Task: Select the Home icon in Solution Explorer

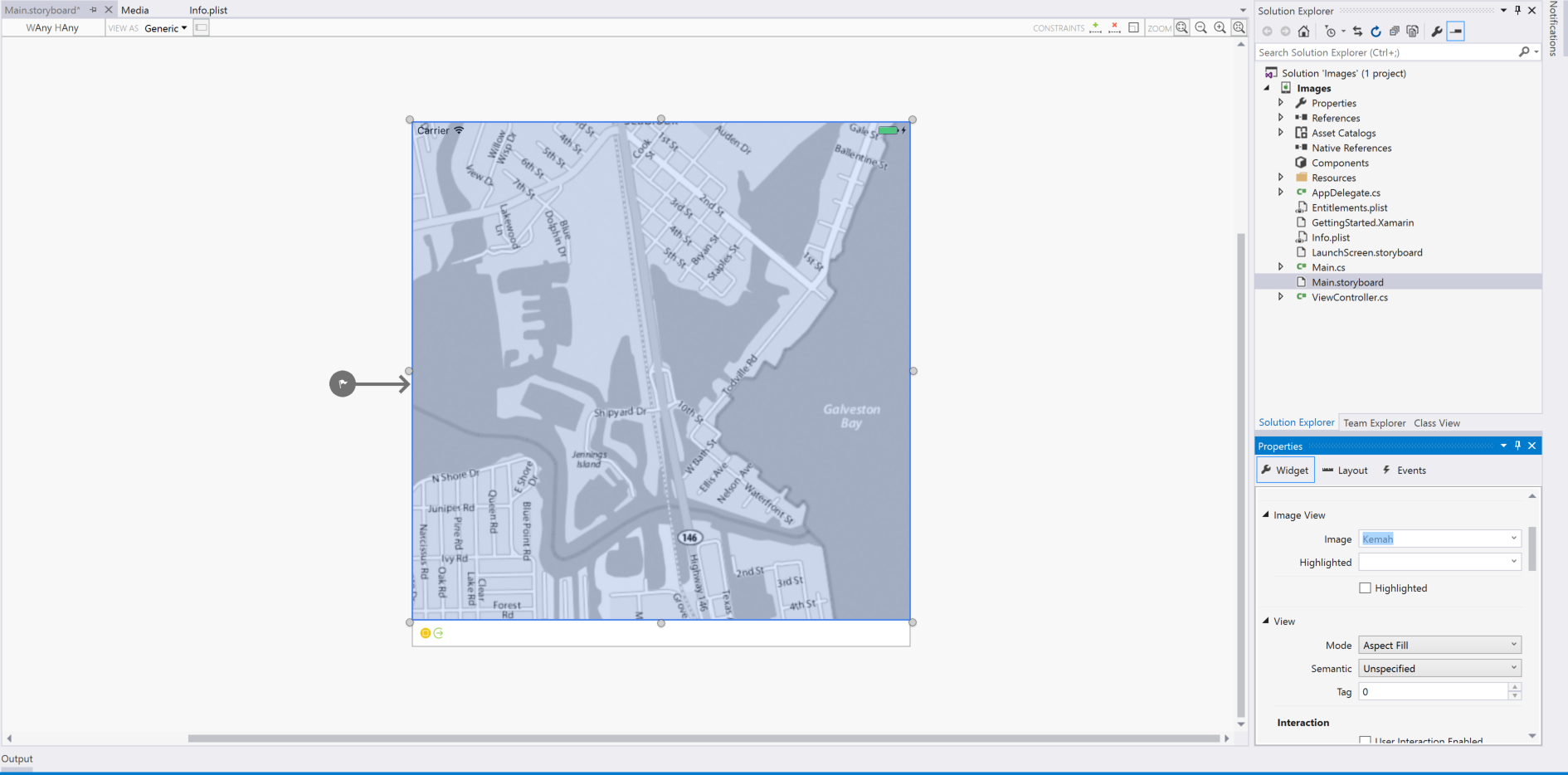Action: click(1303, 31)
